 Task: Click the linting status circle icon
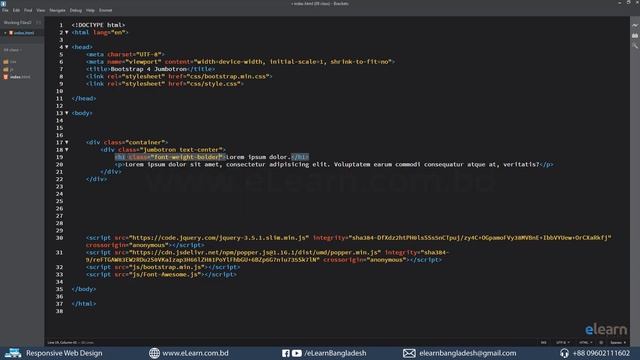pyautogui.click(x=601, y=342)
